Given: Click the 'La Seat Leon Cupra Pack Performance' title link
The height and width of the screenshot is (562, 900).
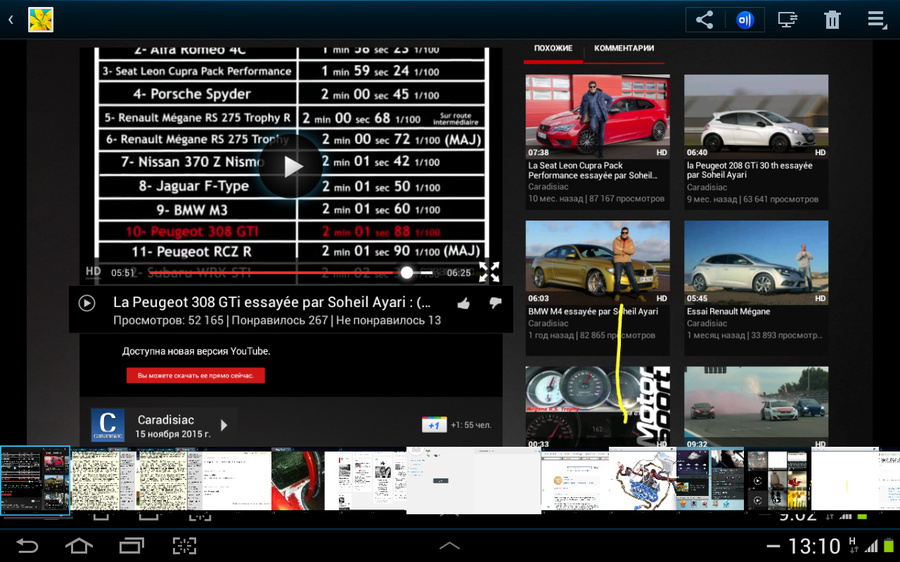Looking at the screenshot, I should pos(592,170).
